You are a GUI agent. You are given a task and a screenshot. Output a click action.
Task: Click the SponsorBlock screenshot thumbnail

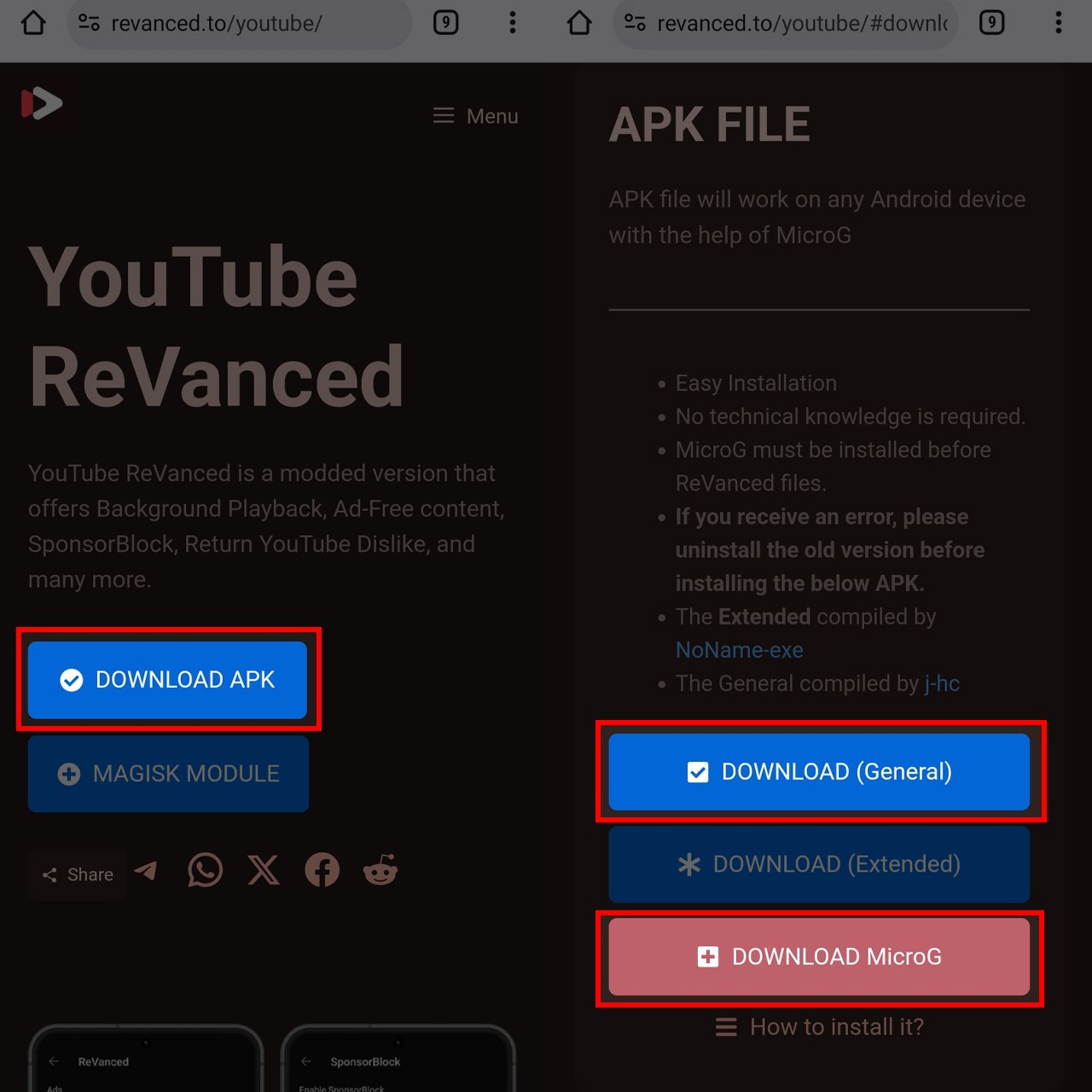tap(398, 1059)
